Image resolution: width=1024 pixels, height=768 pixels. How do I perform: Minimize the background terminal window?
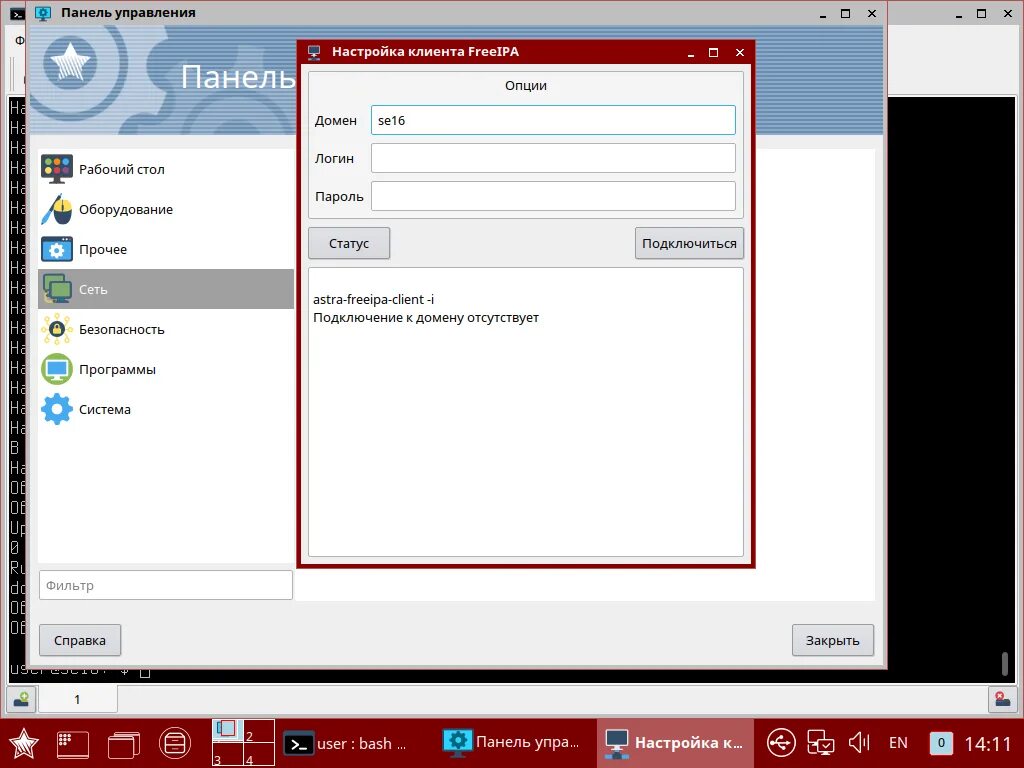click(x=959, y=14)
